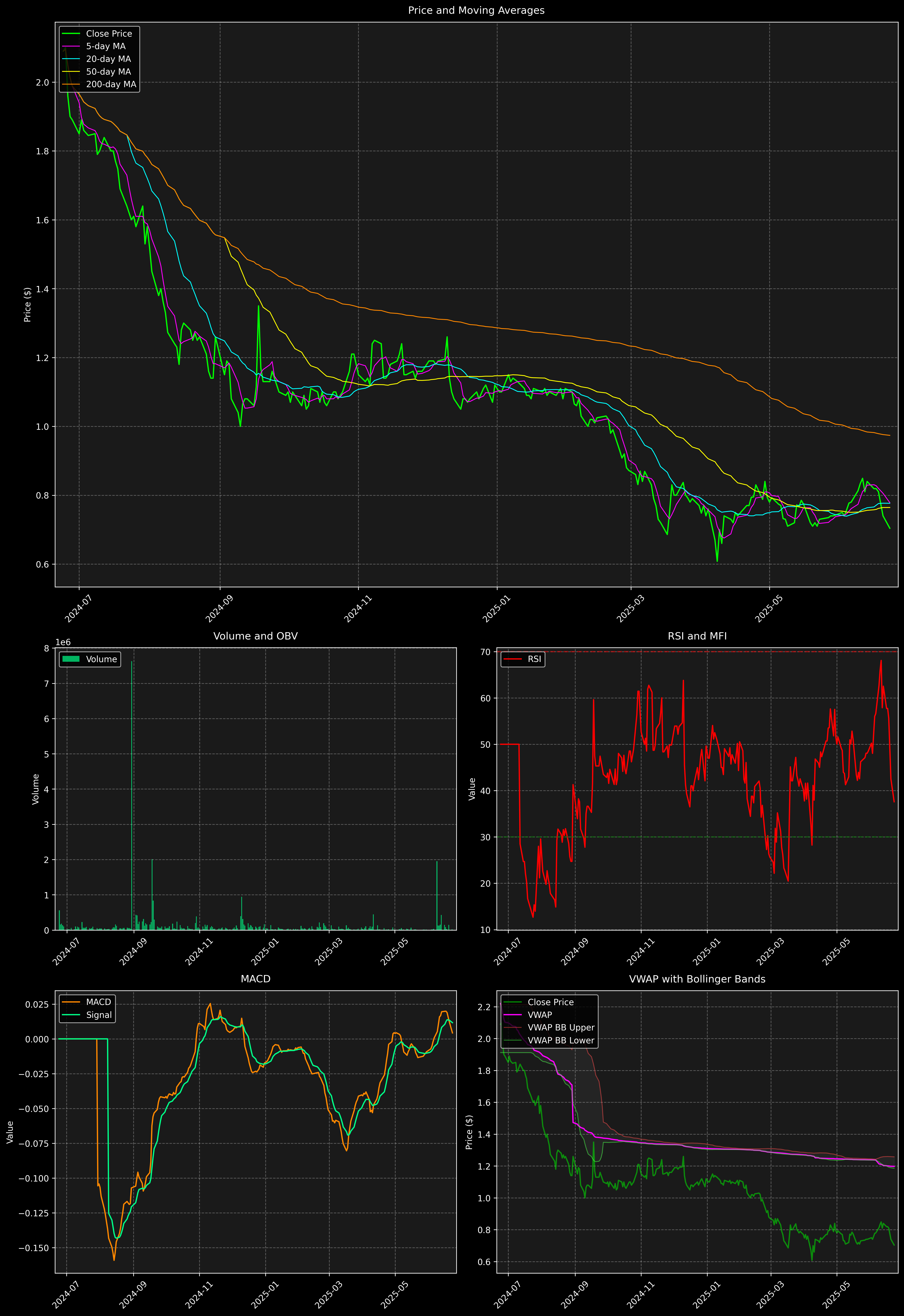Viewport: 904px width, 1316px height.
Task: Click the '1e6' scale exponent label
Action: 63,642
